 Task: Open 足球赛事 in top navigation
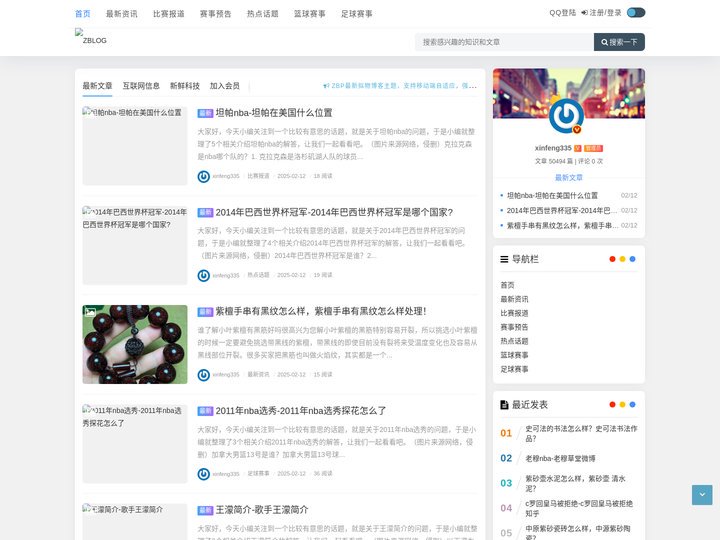click(x=356, y=14)
